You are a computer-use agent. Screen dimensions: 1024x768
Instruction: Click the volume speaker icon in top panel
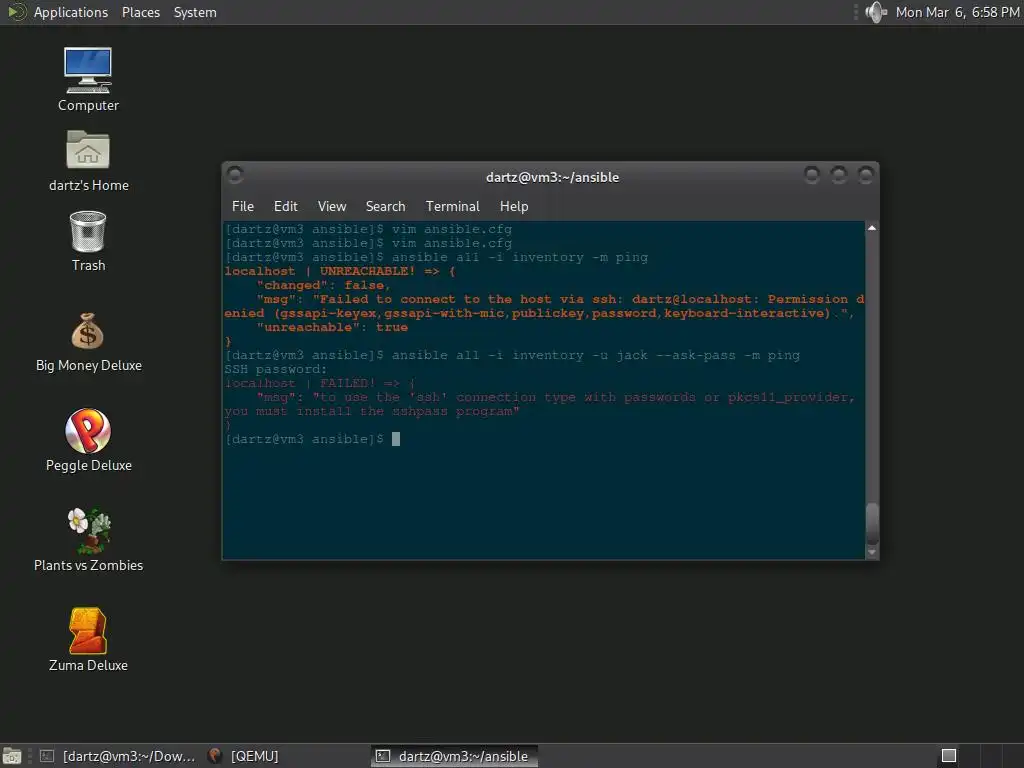click(875, 12)
